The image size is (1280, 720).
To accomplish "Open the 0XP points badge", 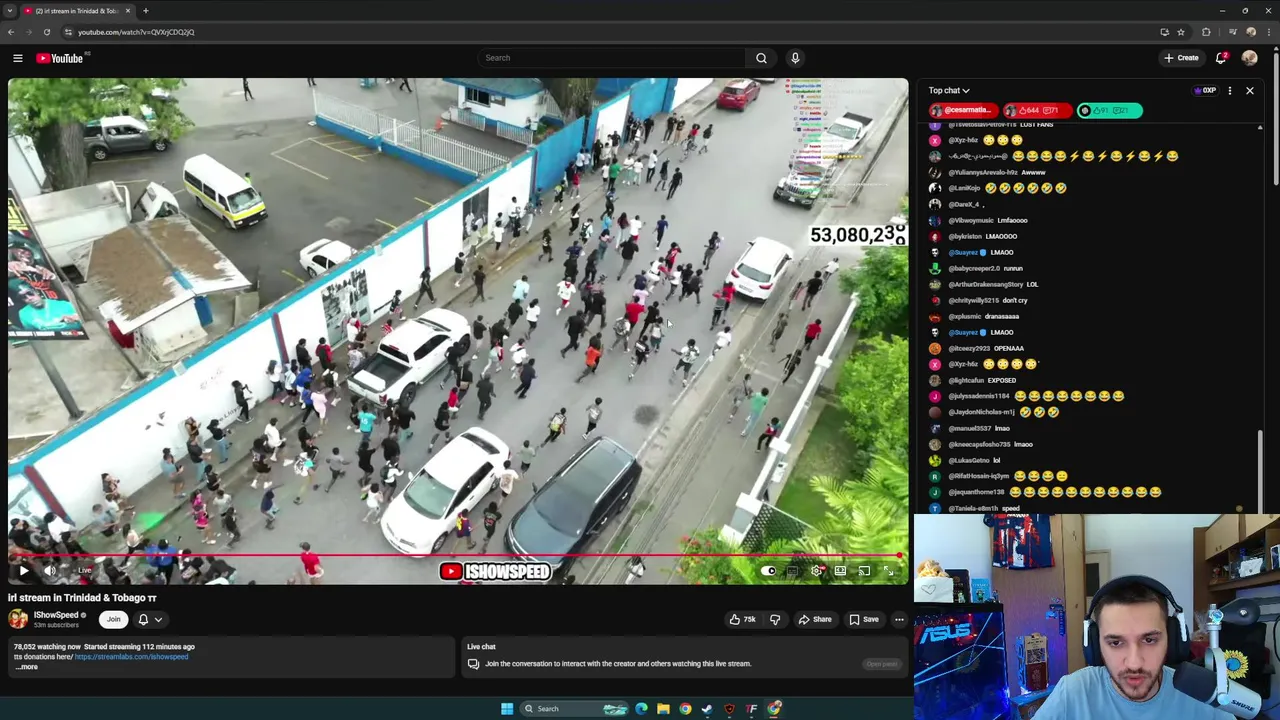I will click(x=1205, y=91).
